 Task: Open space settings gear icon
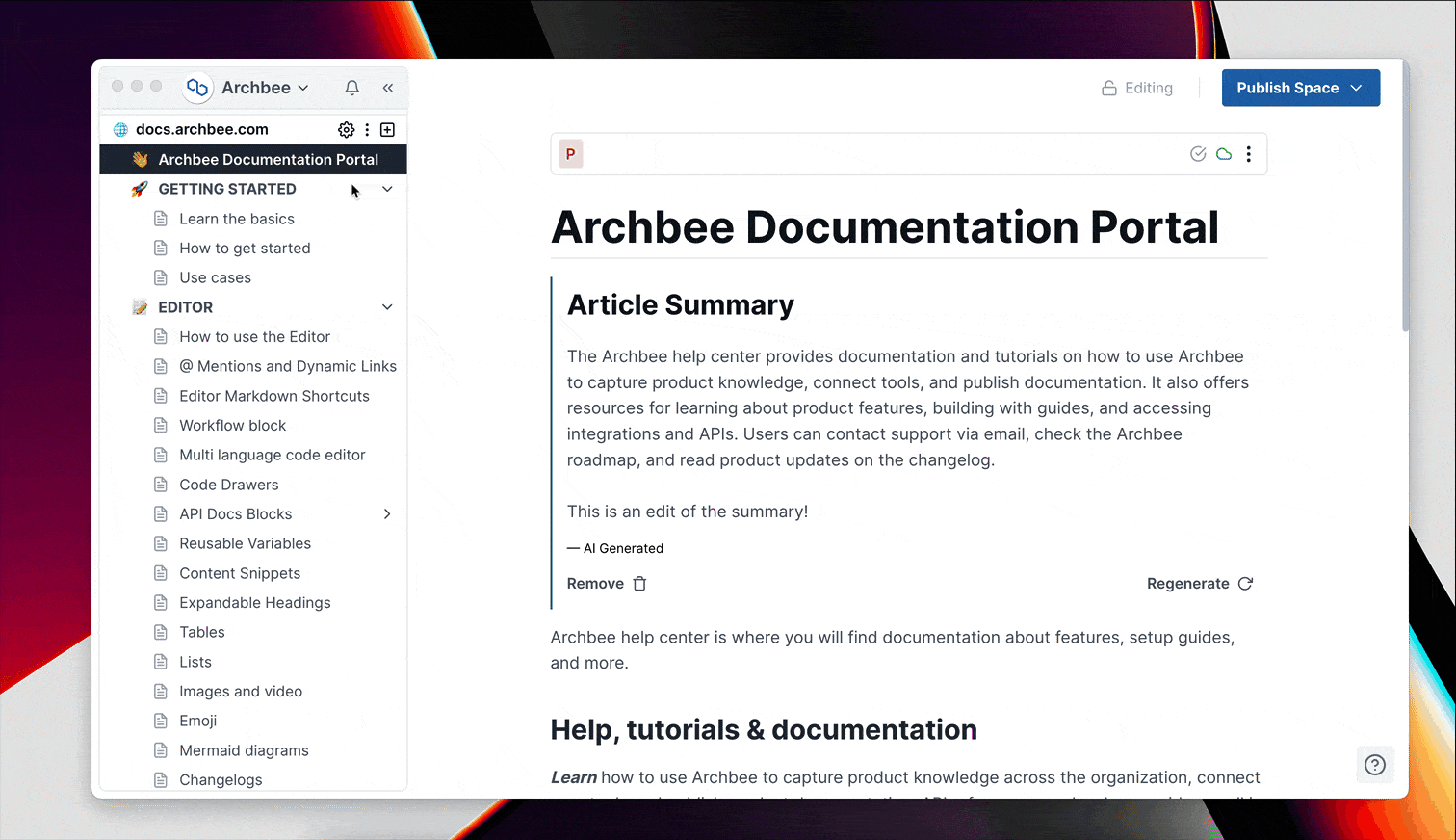347,129
